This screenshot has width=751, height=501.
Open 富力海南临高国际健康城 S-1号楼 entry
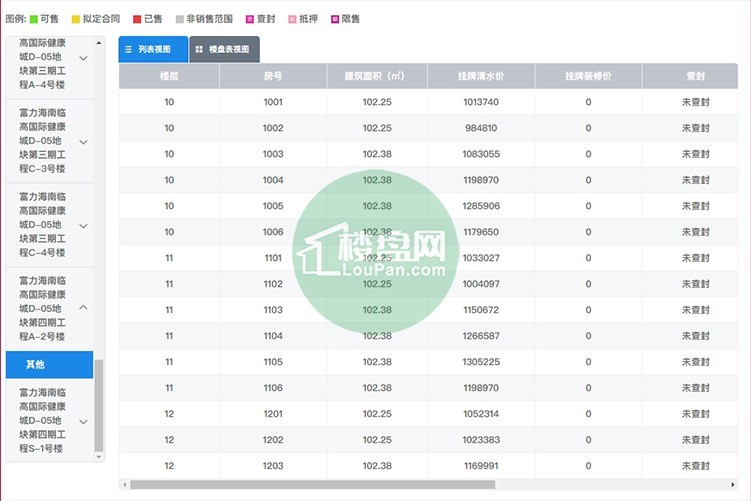pyautogui.click(x=49, y=421)
